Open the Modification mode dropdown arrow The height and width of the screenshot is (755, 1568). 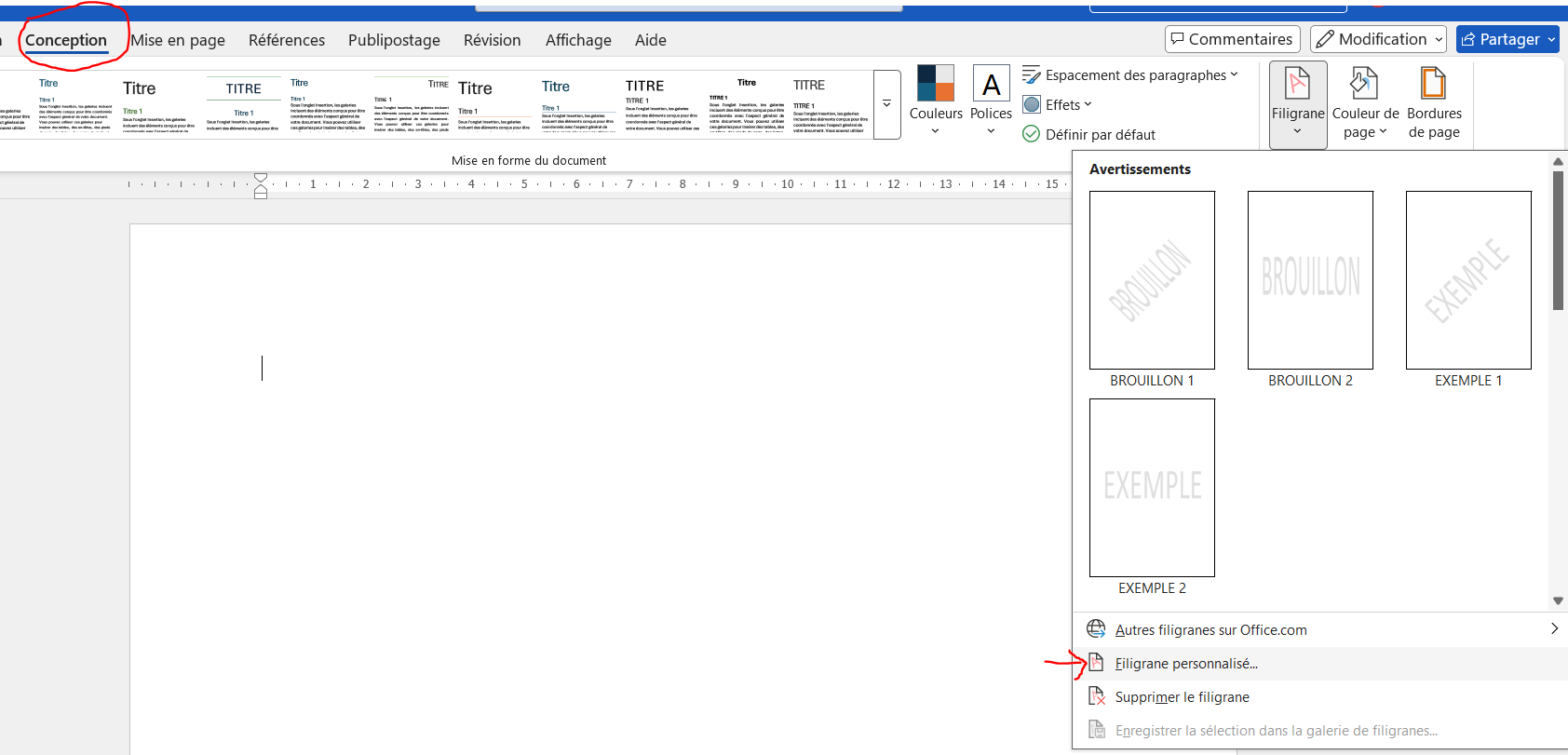1439,39
